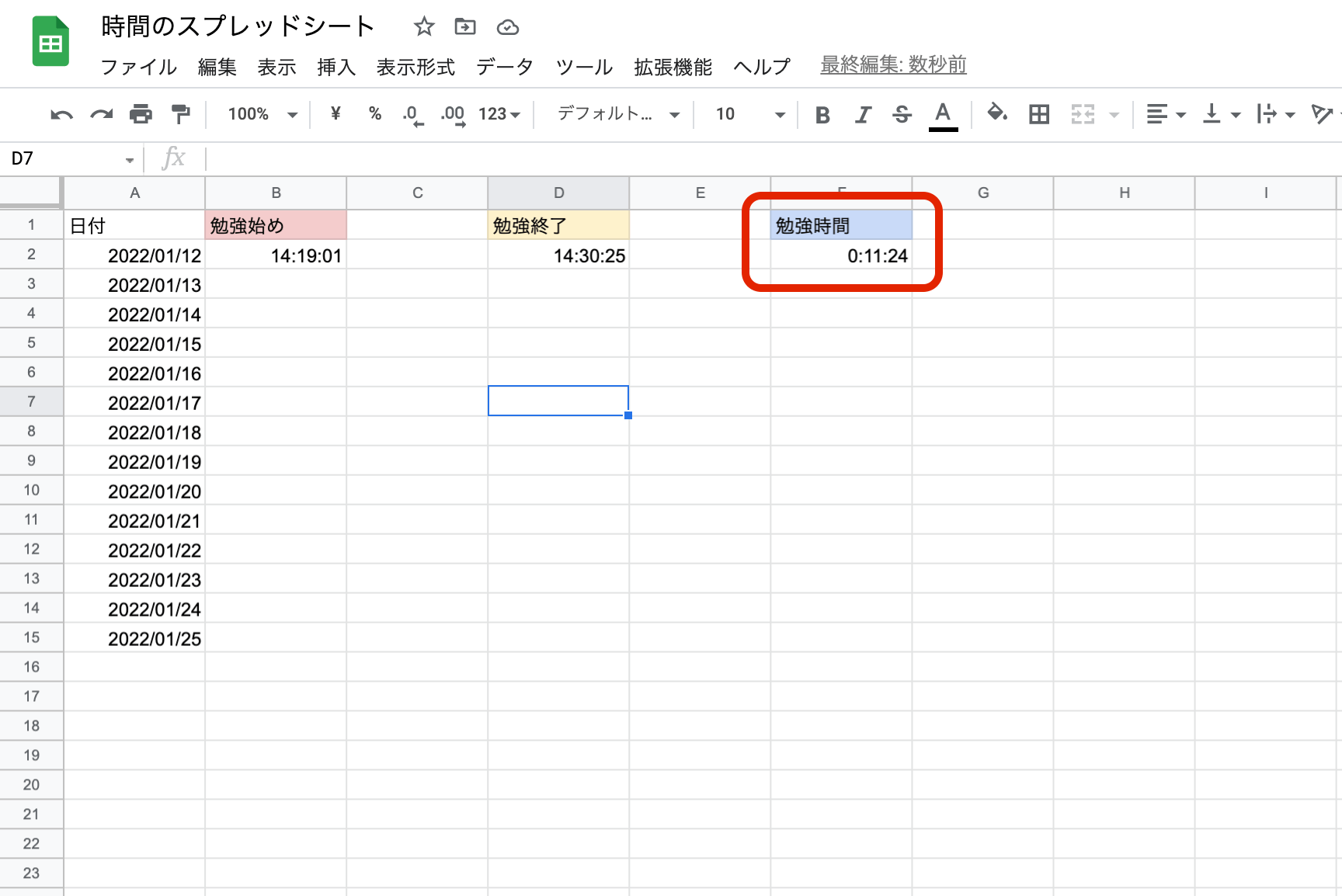Open the データ menu
This screenshot has width=1342, height=896.
pyautogui.click(x=505, y=67)
